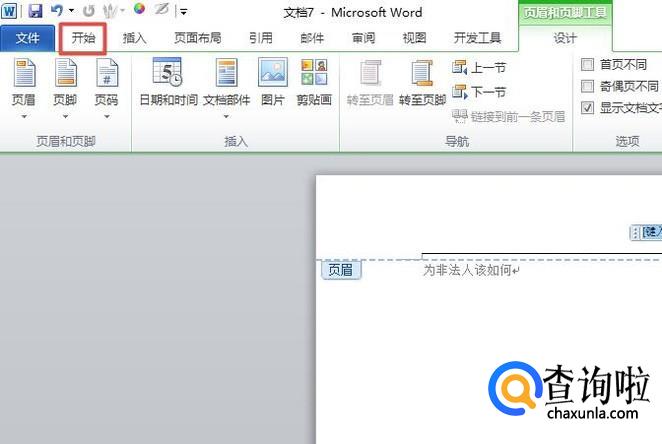The image size is (662, 444).
Task: Insert 日期和时间 (Date and Time)
Action: [168, 82]
